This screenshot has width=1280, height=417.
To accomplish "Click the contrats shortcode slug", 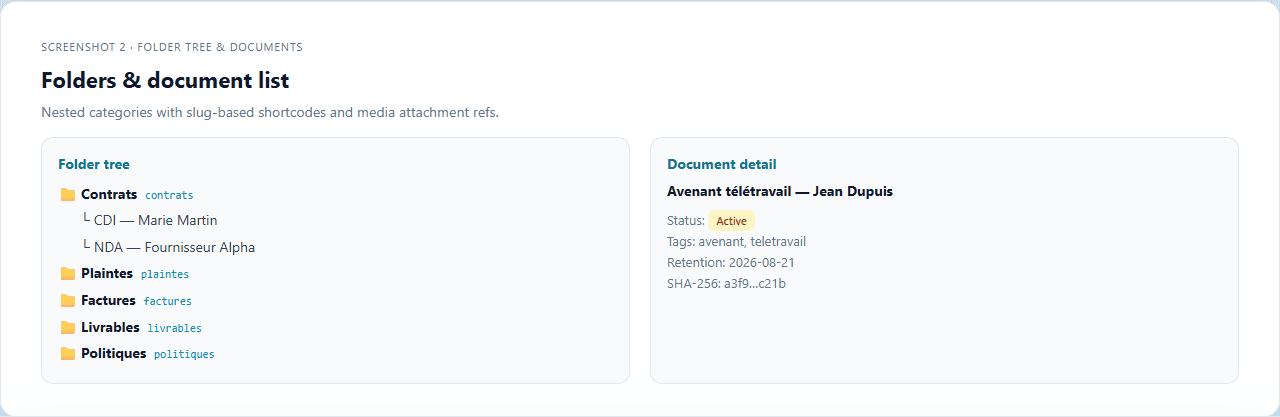I will (169, 196).
